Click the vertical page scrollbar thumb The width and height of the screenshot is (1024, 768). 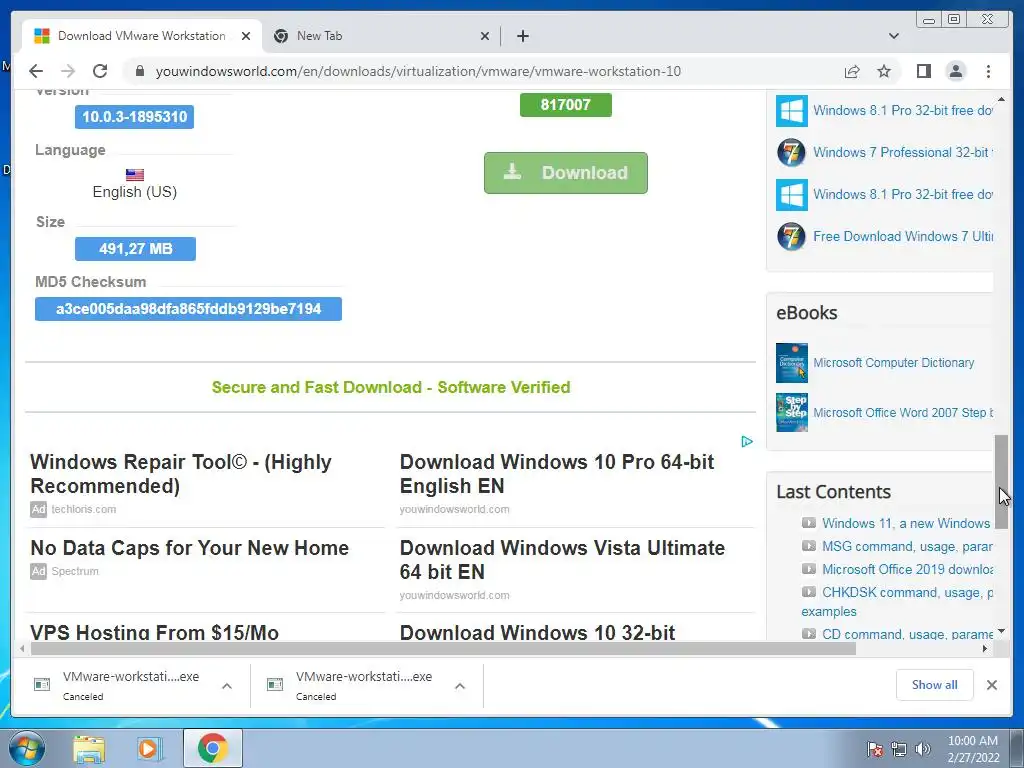1001,482
